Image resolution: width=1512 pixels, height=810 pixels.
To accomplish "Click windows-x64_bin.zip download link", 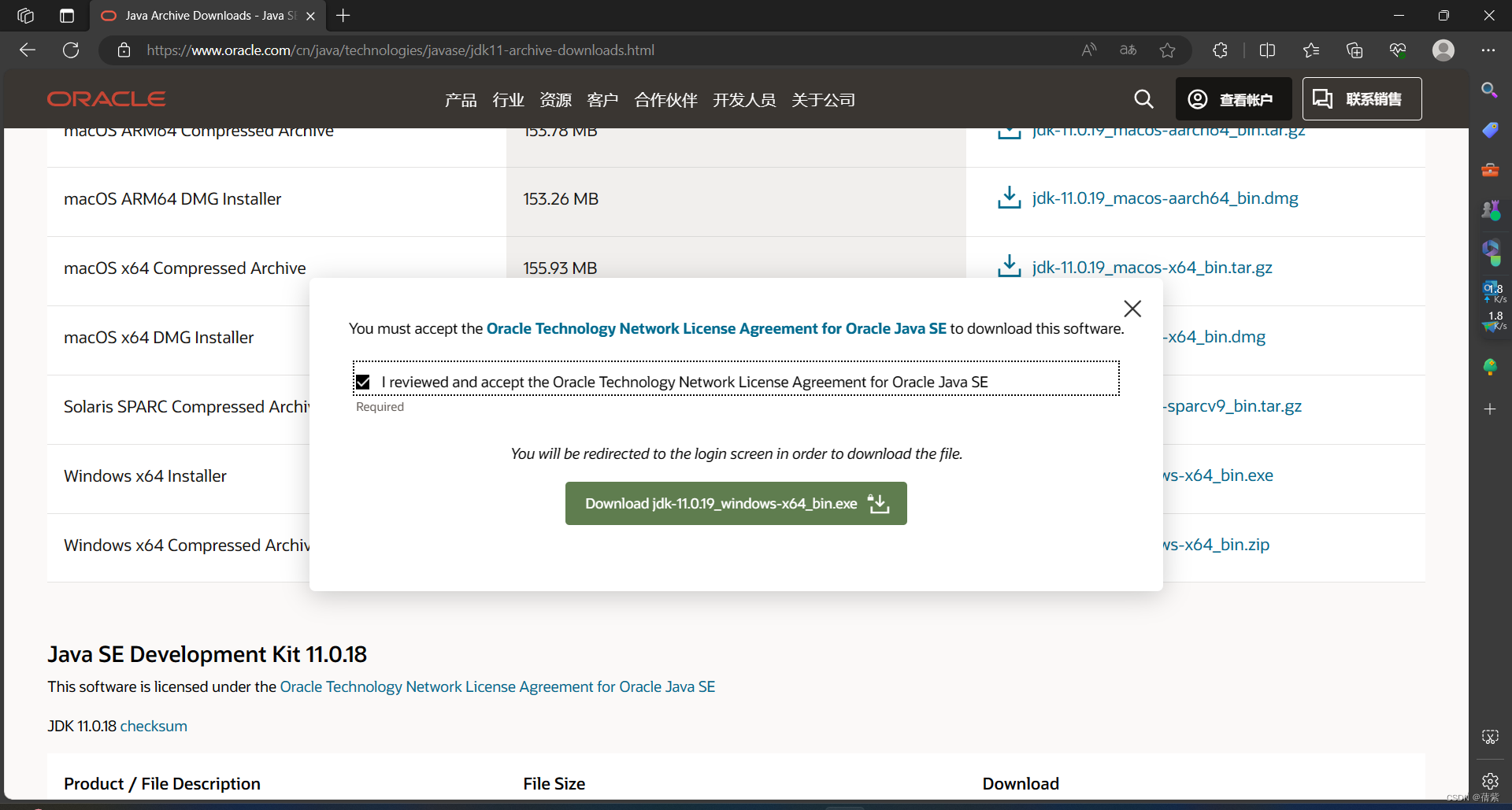I will point(1216,545).
